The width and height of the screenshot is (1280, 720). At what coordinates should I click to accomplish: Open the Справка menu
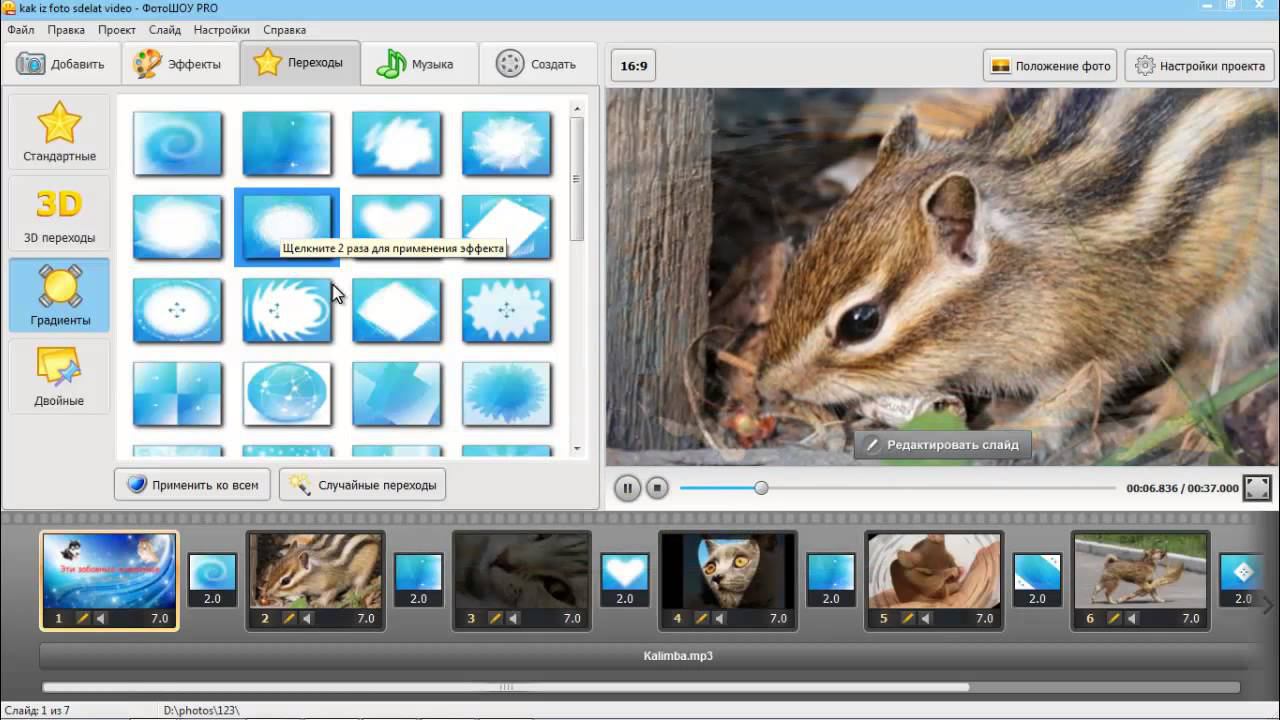(x=286, y=30)
